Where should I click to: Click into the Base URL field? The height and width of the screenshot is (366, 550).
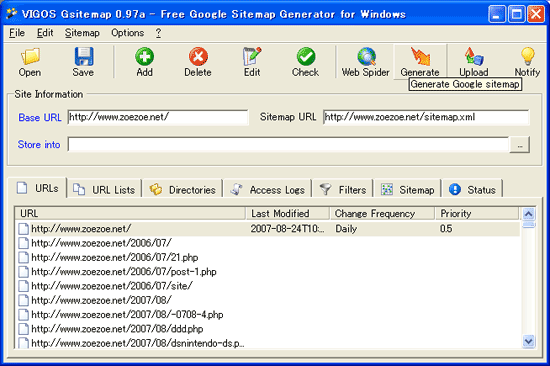(158, 117)
